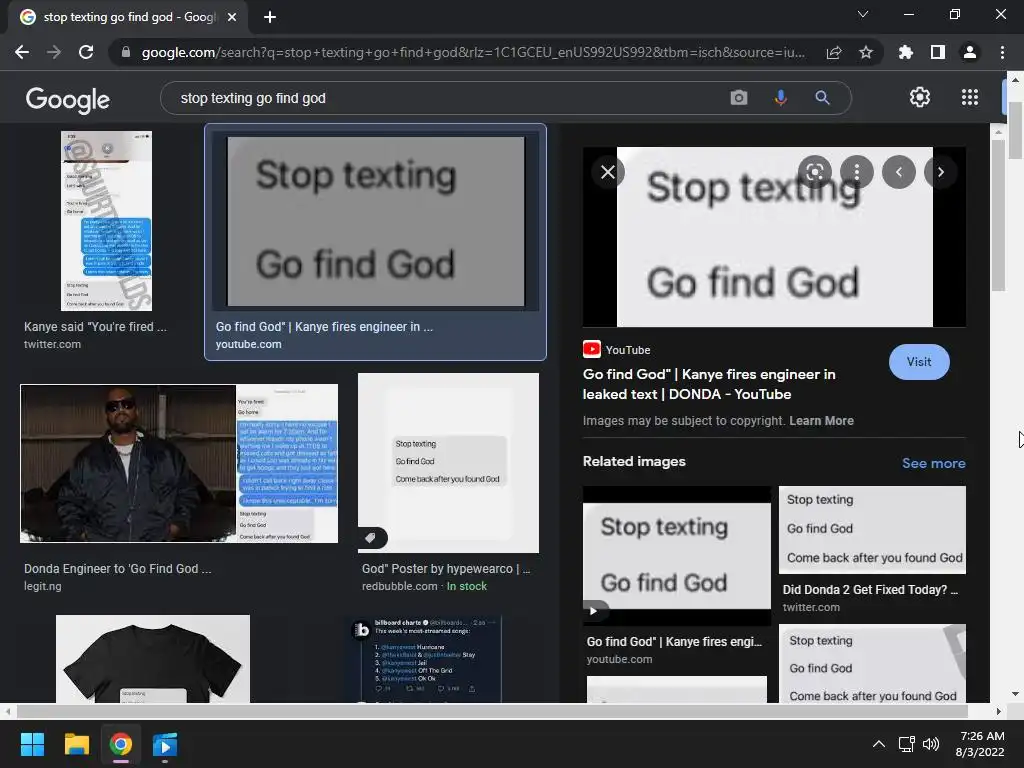Open Google quick settings gear
This screenshot has width=1024, height=768.
(920, 97)
